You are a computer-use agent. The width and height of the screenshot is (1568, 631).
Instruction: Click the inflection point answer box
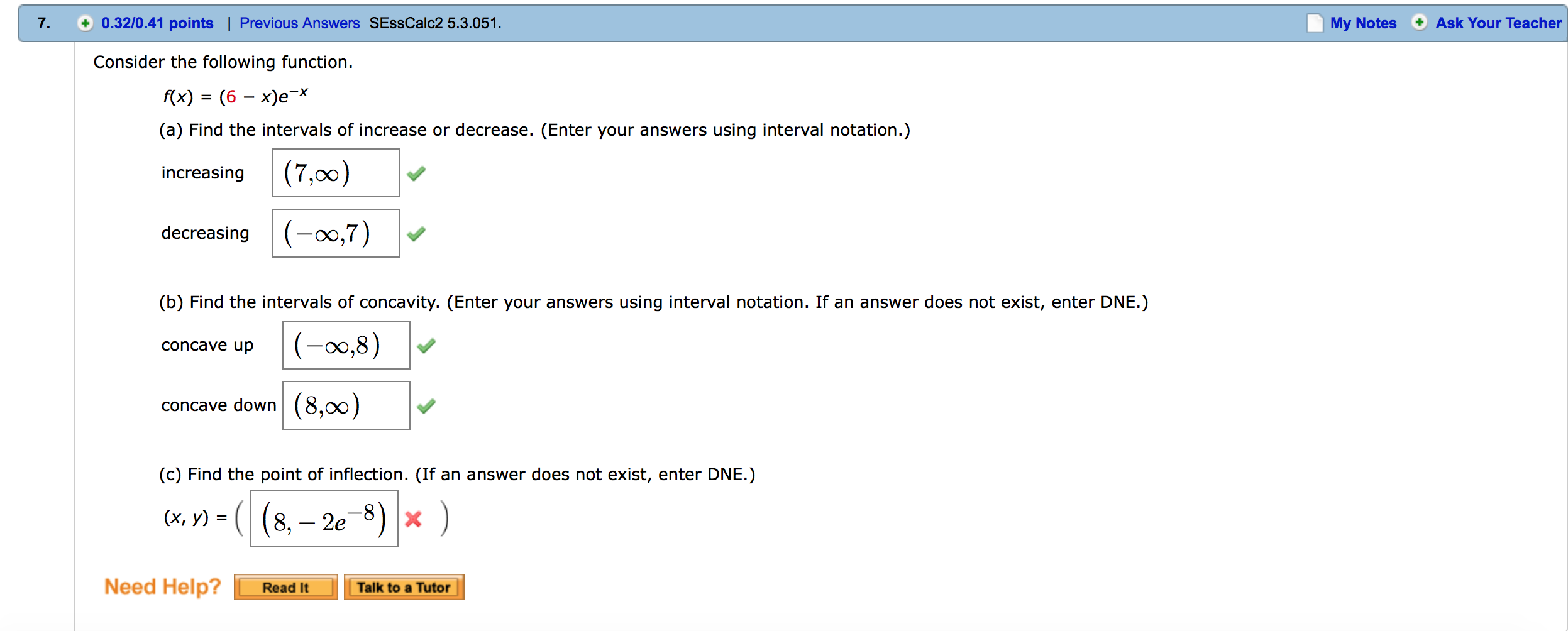point(324,519)
